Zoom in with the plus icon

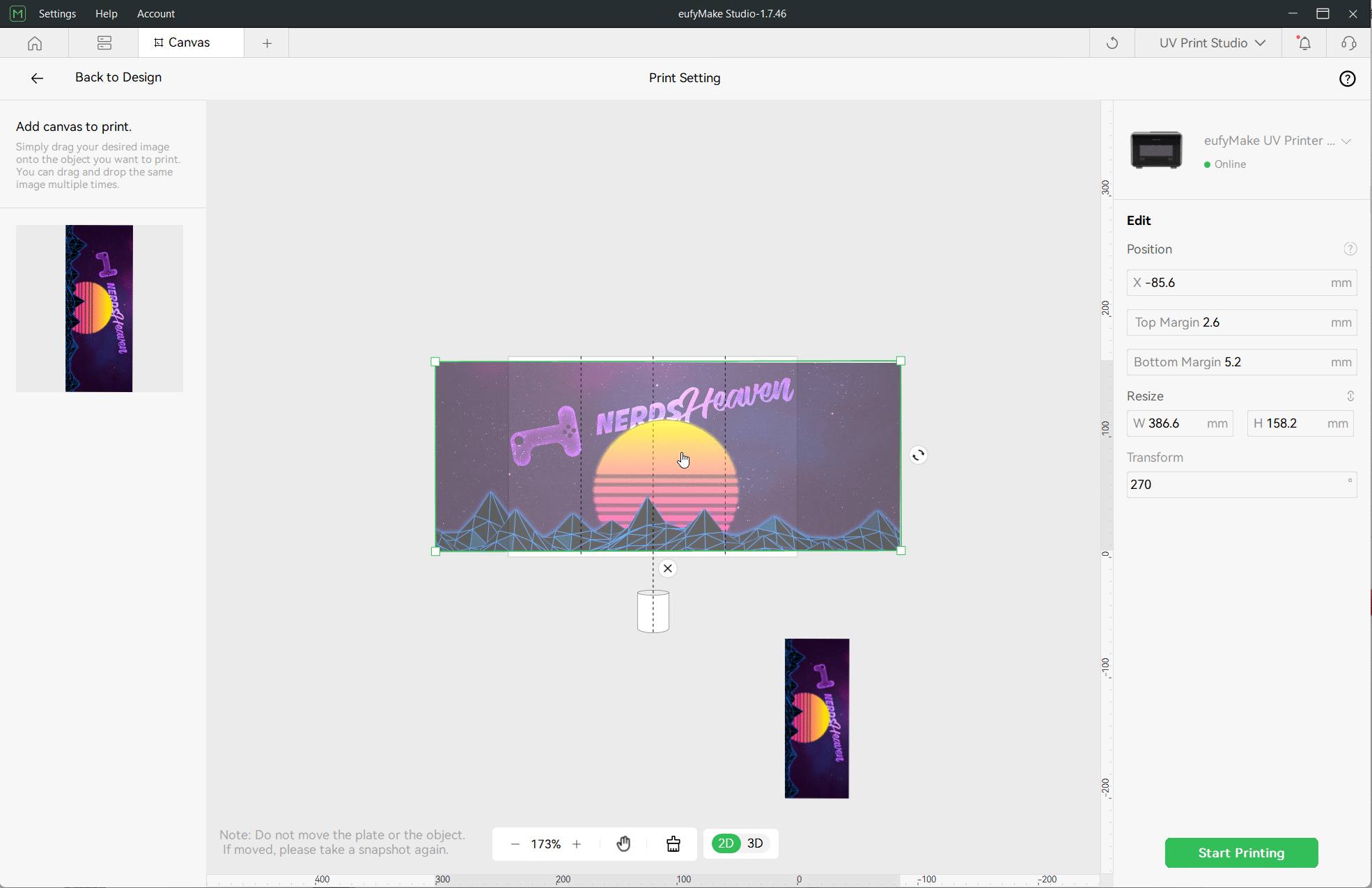click(x=577, y=844)
